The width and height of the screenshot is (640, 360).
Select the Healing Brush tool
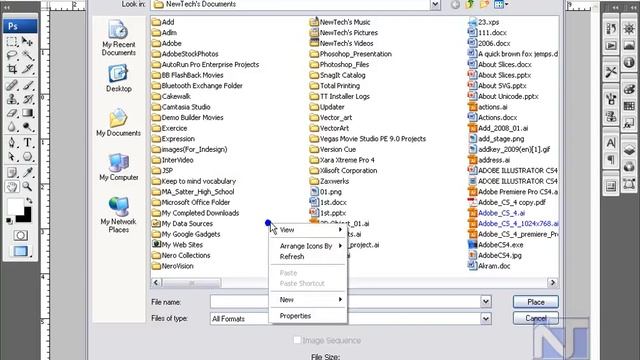12,85
